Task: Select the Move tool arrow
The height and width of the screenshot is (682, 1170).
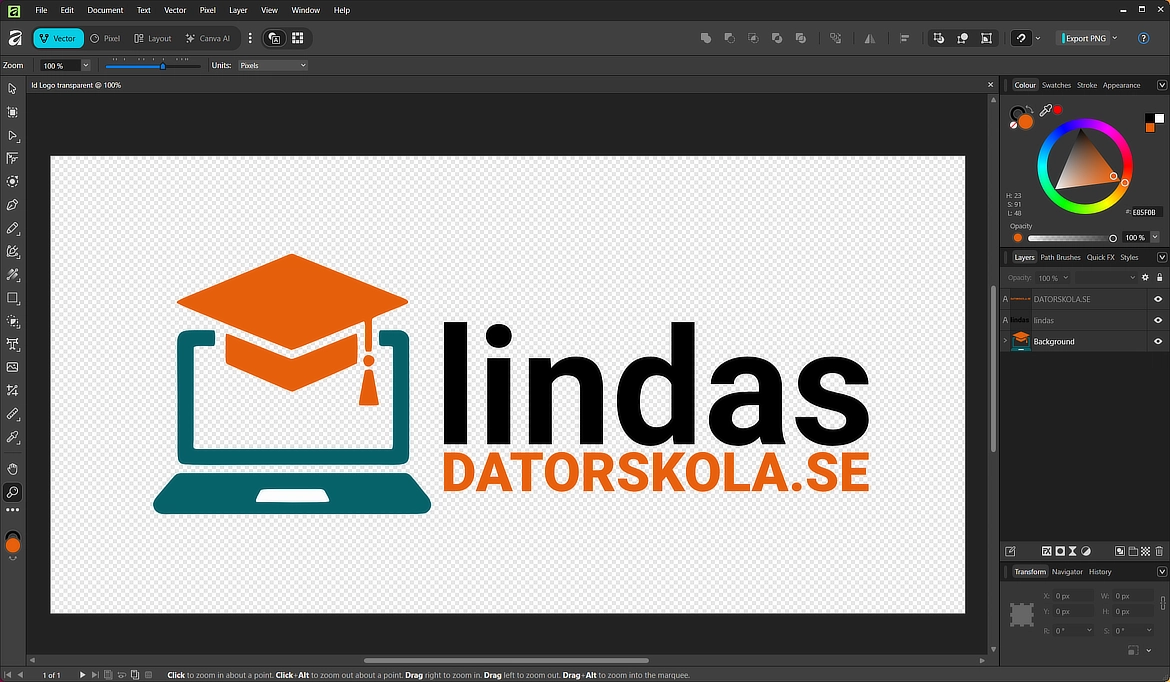Action: pos(13,89)
